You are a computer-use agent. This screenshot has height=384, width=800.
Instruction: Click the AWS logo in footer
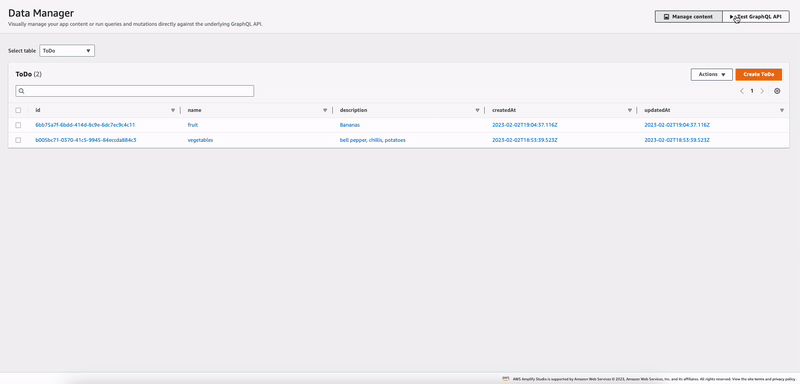(506, 378)
